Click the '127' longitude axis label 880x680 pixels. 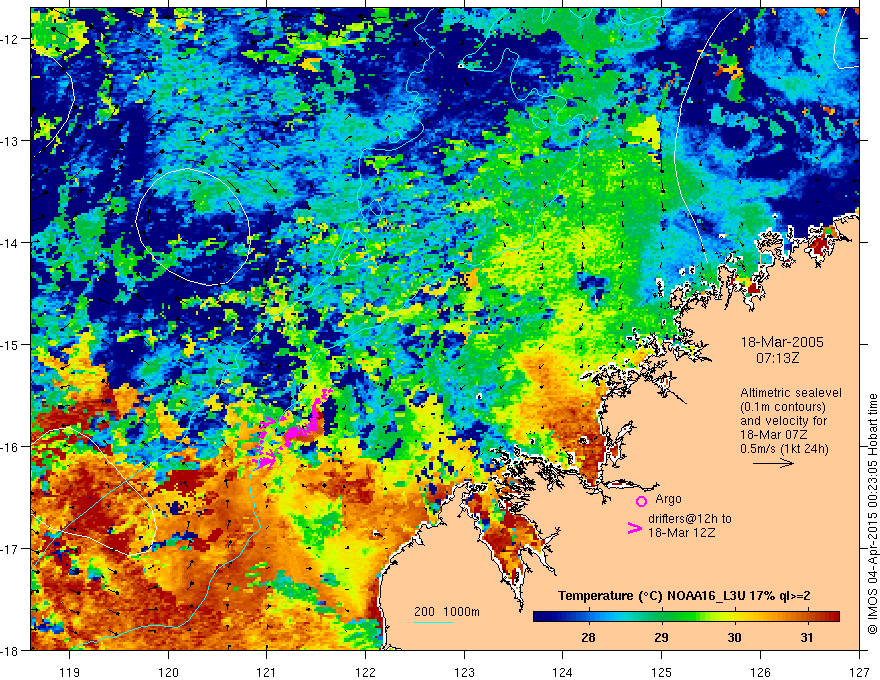859,672
